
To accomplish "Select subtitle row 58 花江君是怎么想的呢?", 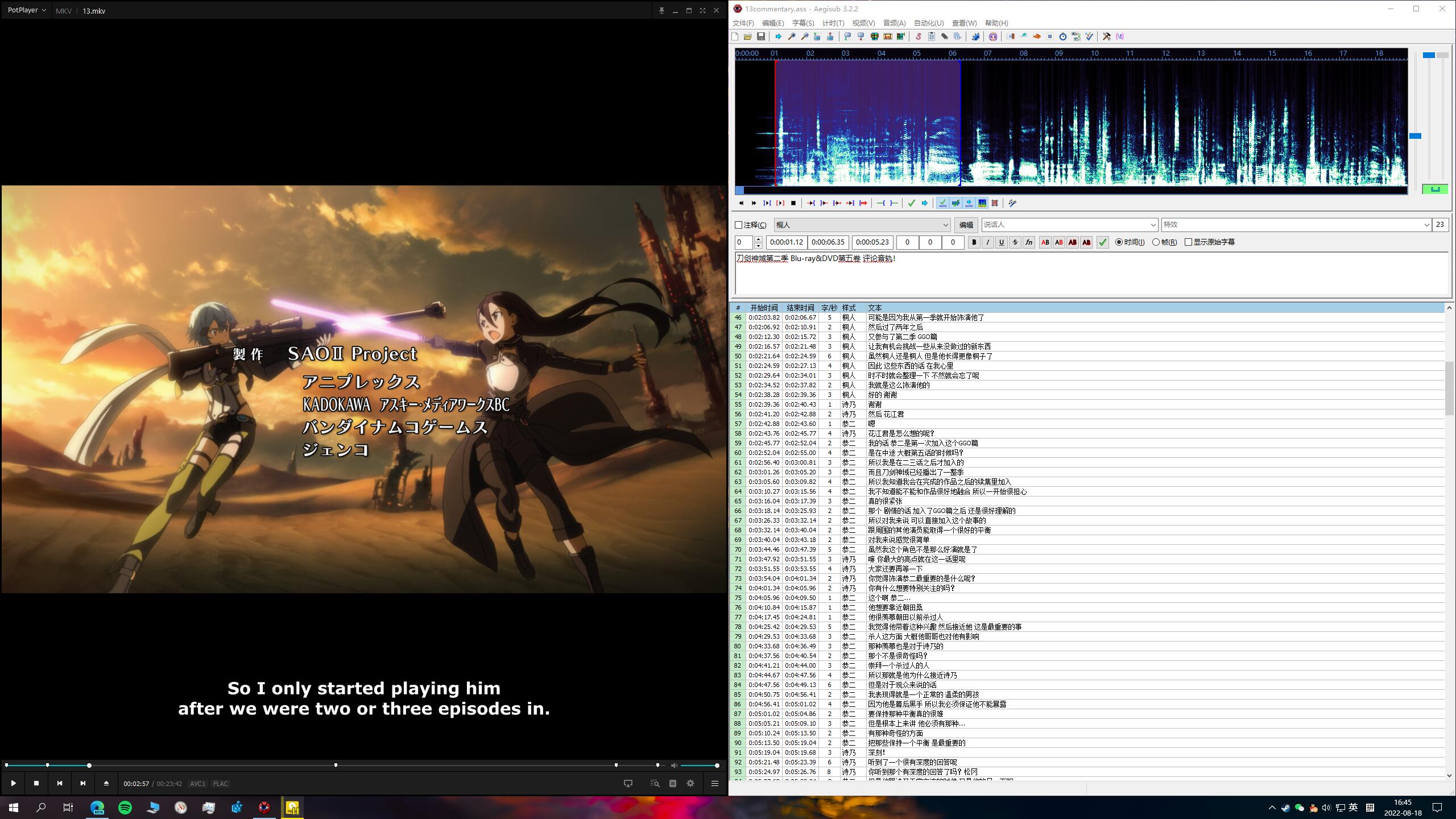I will (x=1087, y=433).
